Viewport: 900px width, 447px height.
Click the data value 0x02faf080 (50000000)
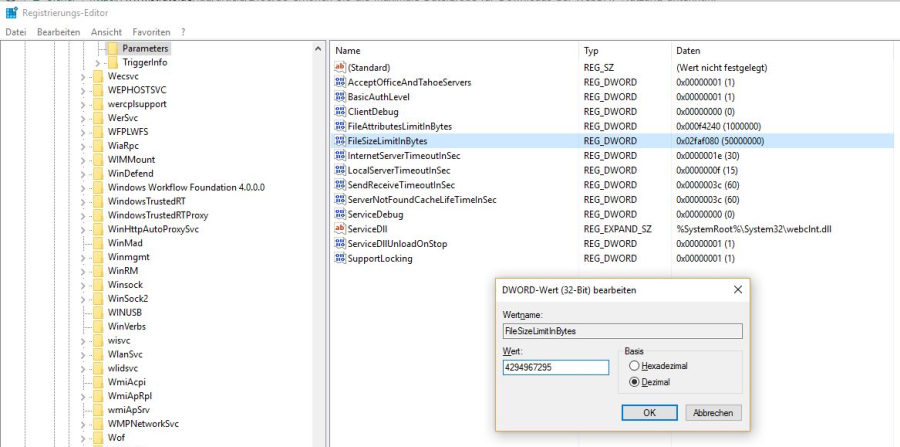pos(720,141)
